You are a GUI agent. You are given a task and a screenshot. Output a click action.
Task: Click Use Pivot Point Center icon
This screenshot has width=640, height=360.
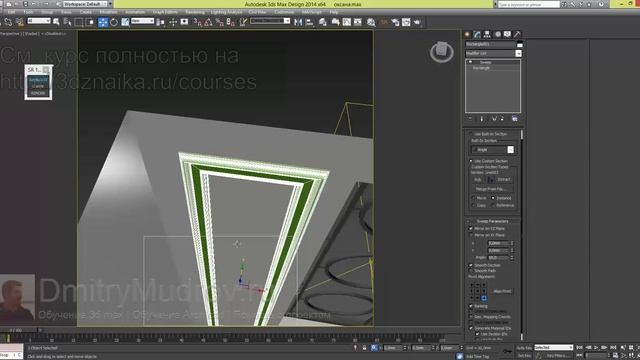point(160,22)
